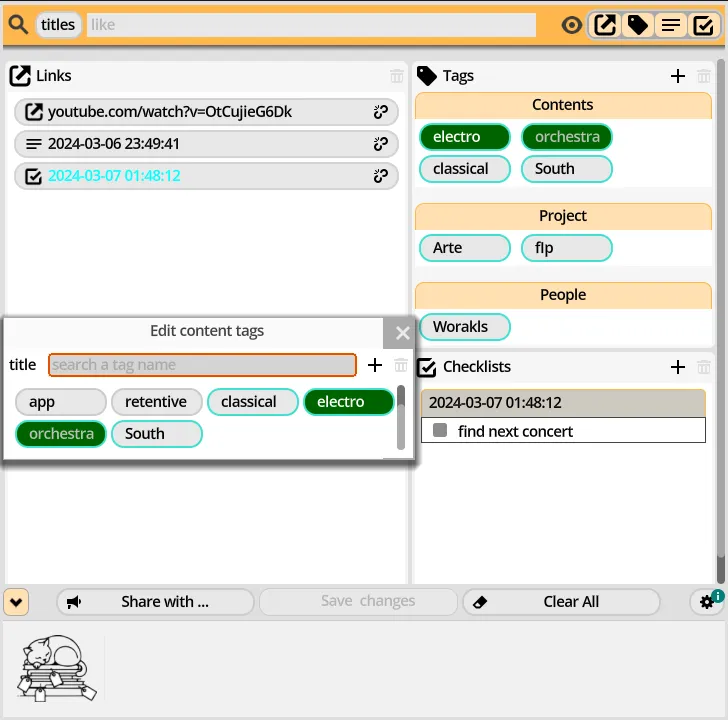The width and height of the screenshot is (728, 720).
Task: Collapse the People tag category
Action: 563,295
